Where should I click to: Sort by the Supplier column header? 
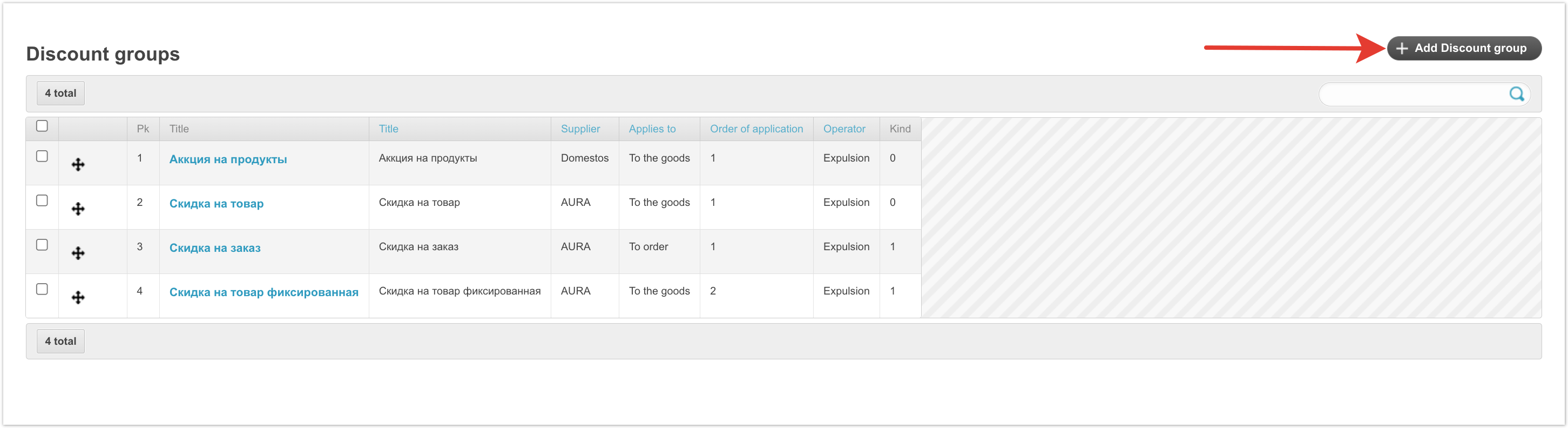[579, 129]
